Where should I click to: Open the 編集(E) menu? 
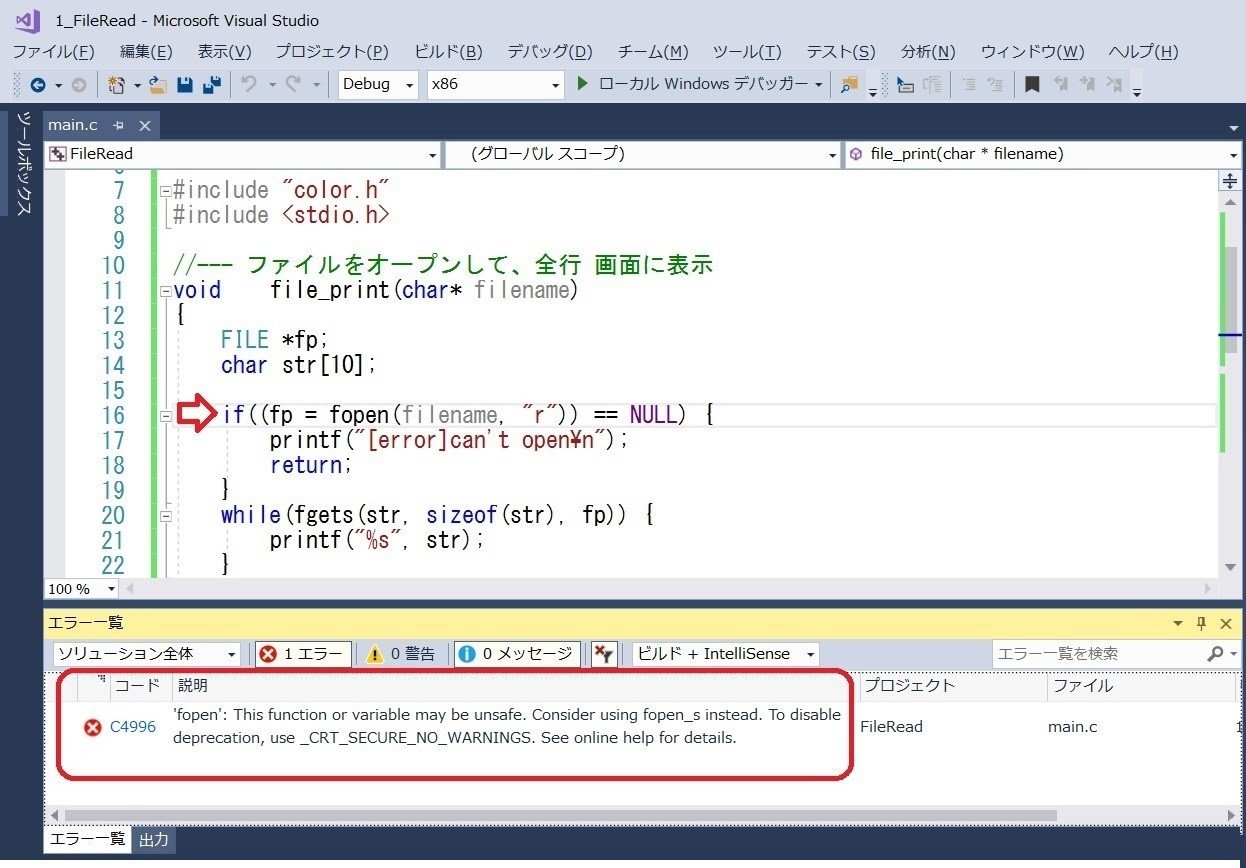(x=146, y=52)
